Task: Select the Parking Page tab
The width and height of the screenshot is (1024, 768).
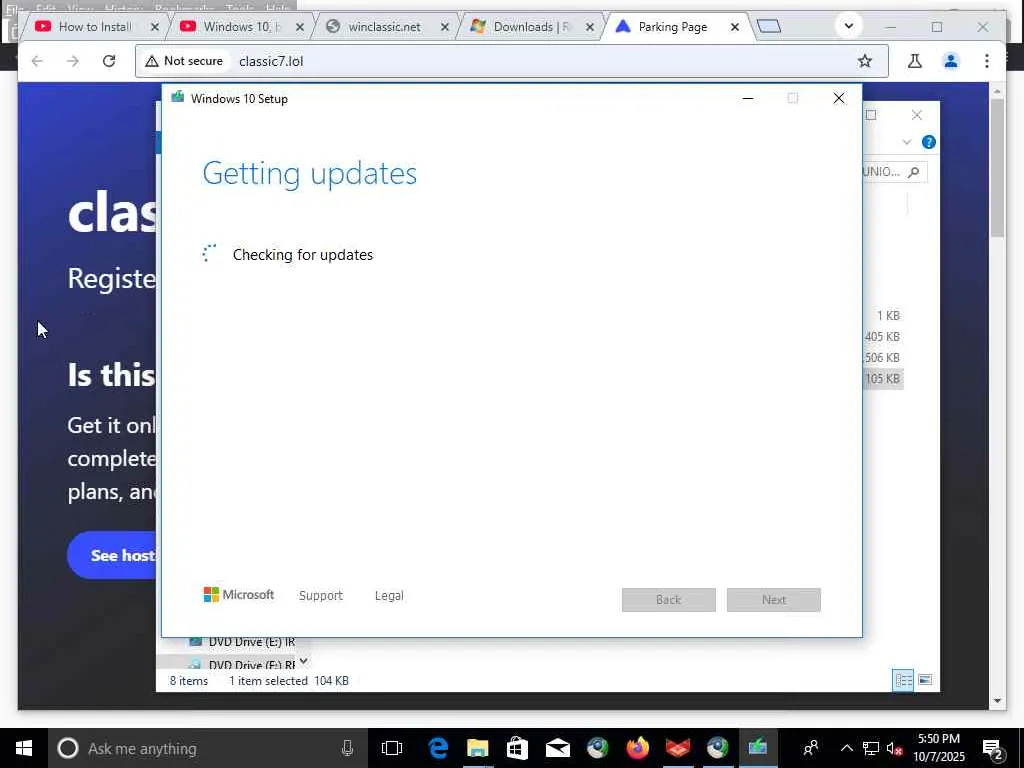Action: tap(672, 27)
